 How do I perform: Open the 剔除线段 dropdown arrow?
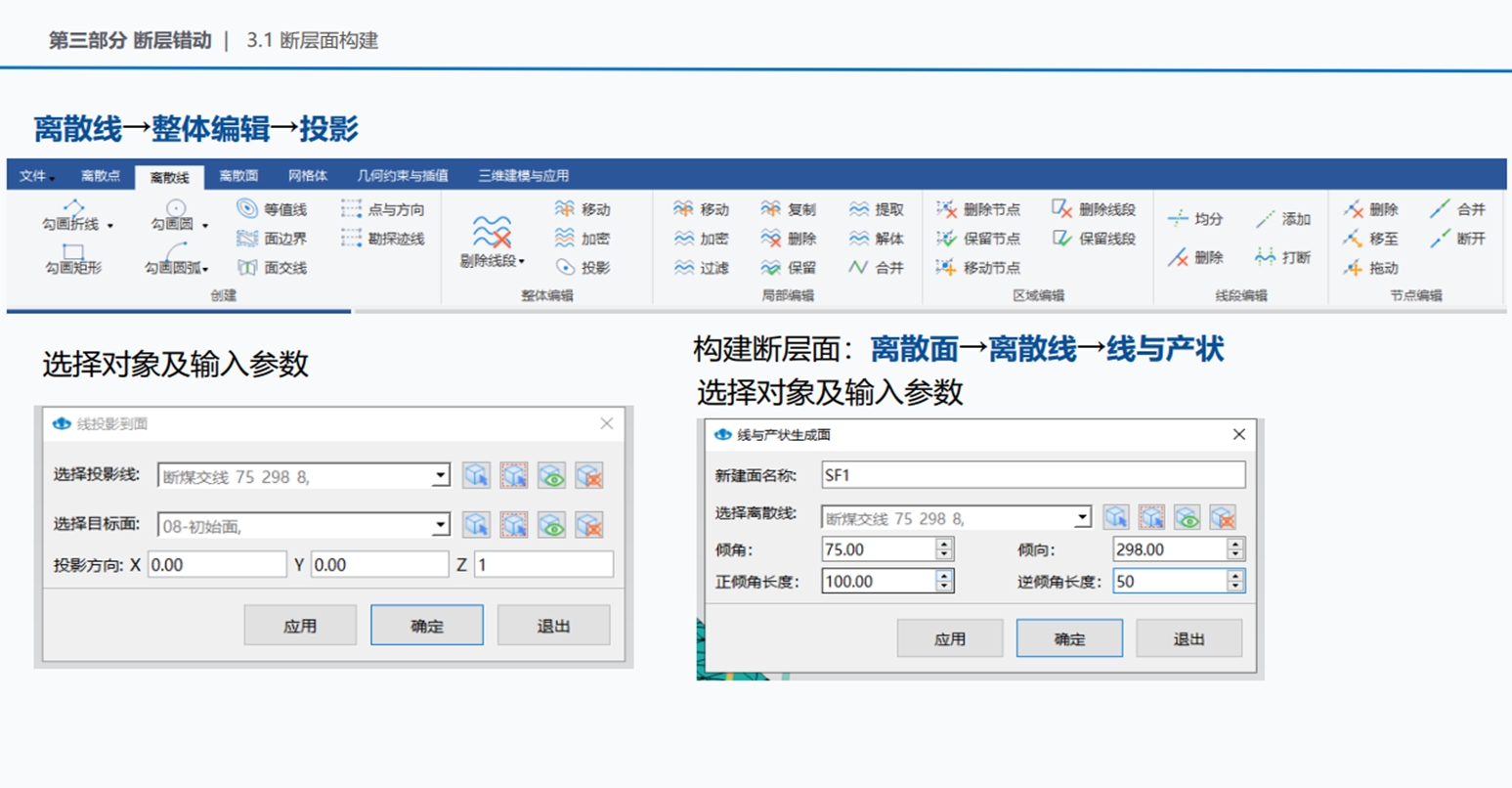tap(522, 261)
